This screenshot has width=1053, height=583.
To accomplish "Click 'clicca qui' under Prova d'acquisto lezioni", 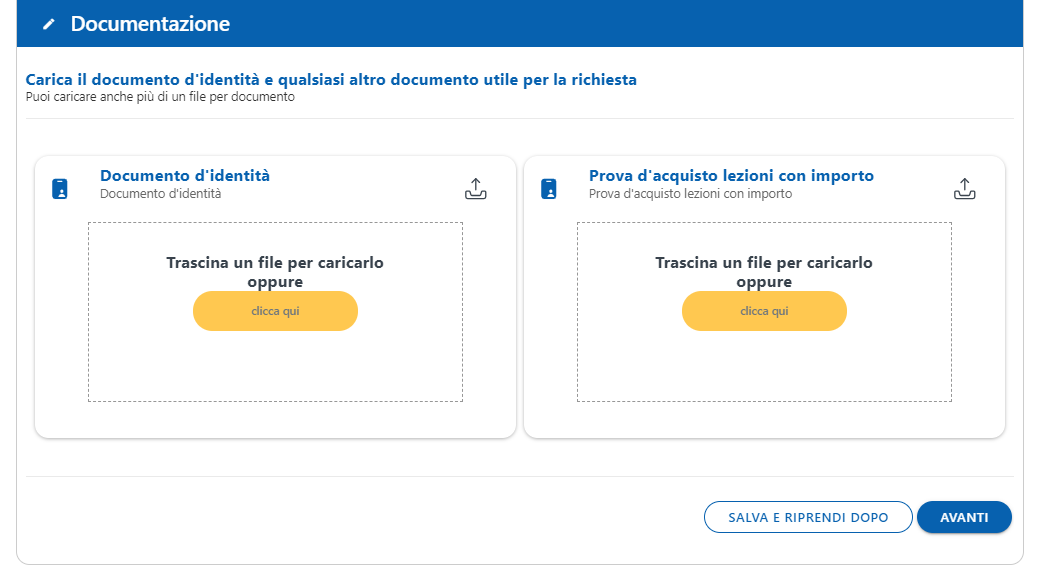I will click(x=764, y=311).
